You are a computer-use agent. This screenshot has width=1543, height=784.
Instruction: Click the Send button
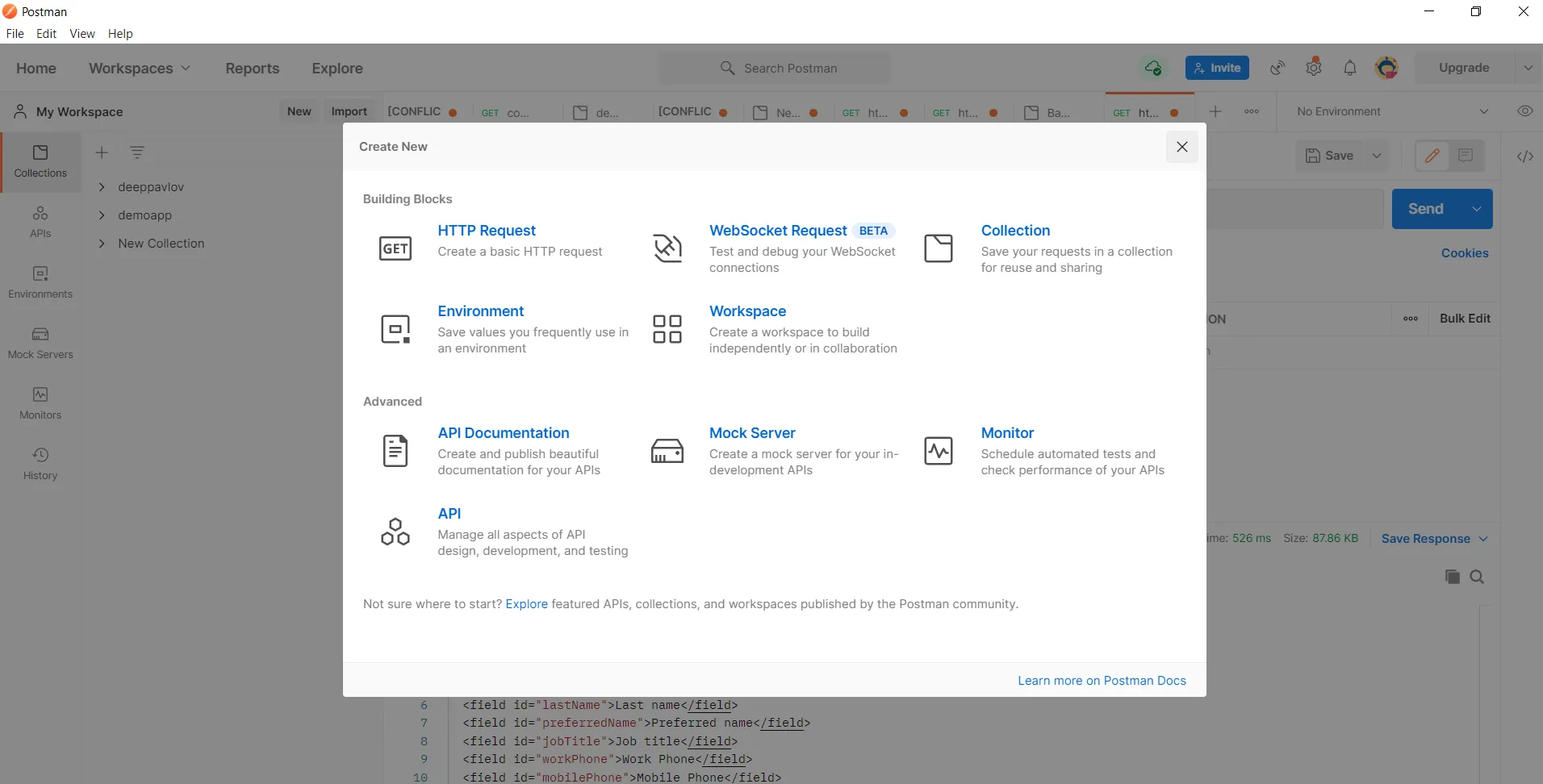click(x=1426, y=209)
